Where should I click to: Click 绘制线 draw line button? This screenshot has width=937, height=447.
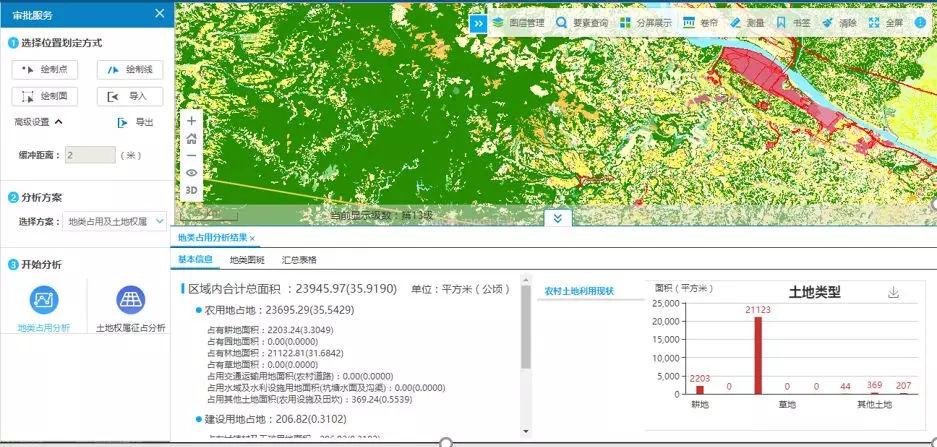(x=130, y=69)
